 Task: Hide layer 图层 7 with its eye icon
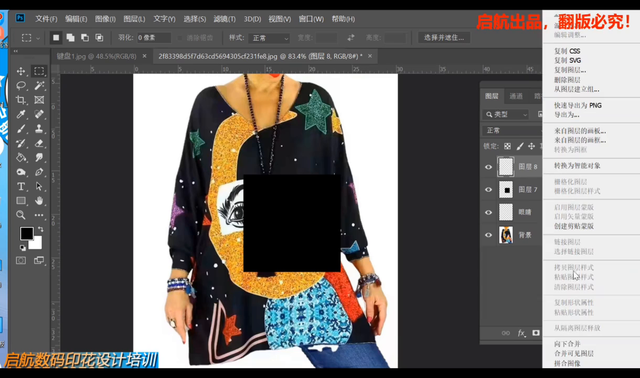click(x=488, y=190)
